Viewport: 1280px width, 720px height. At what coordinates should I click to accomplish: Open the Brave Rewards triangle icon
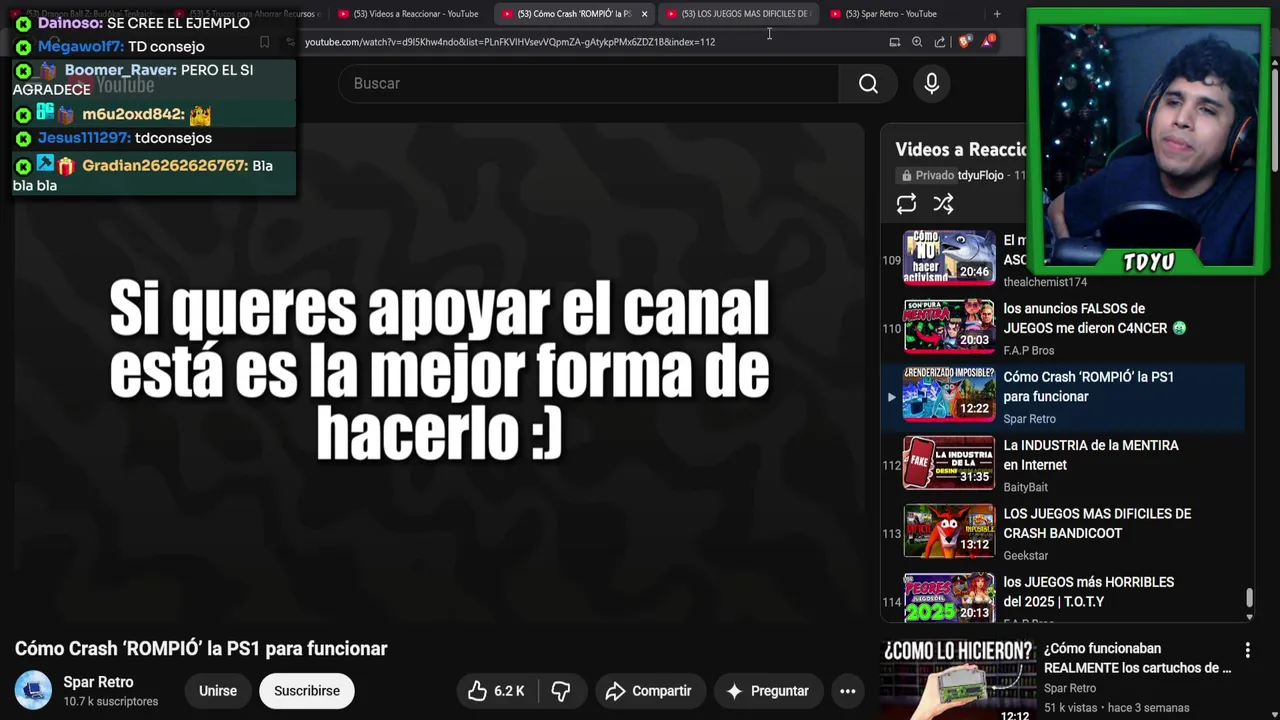(988, 41)
